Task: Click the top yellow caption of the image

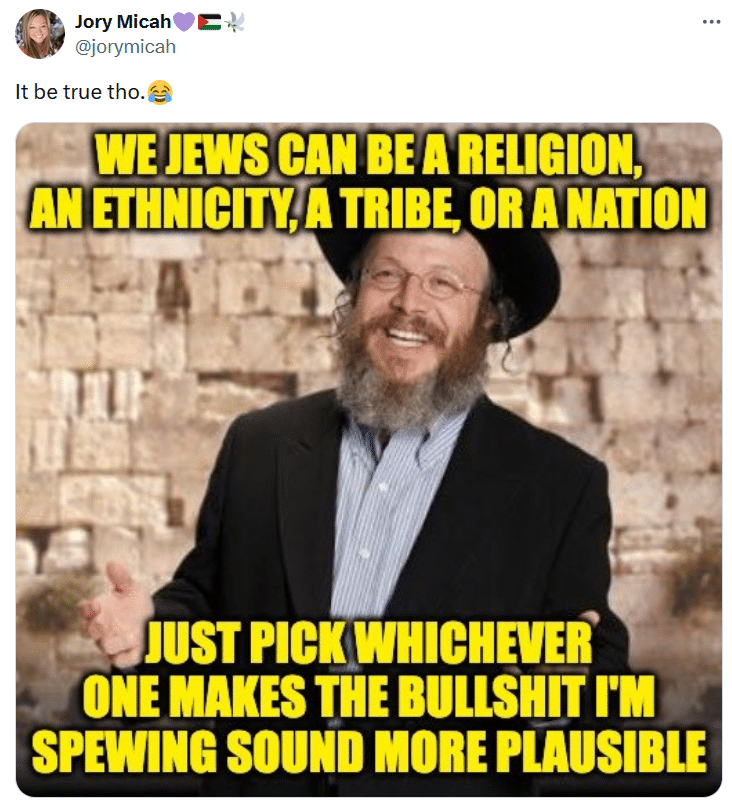Action: pos(368,181)
